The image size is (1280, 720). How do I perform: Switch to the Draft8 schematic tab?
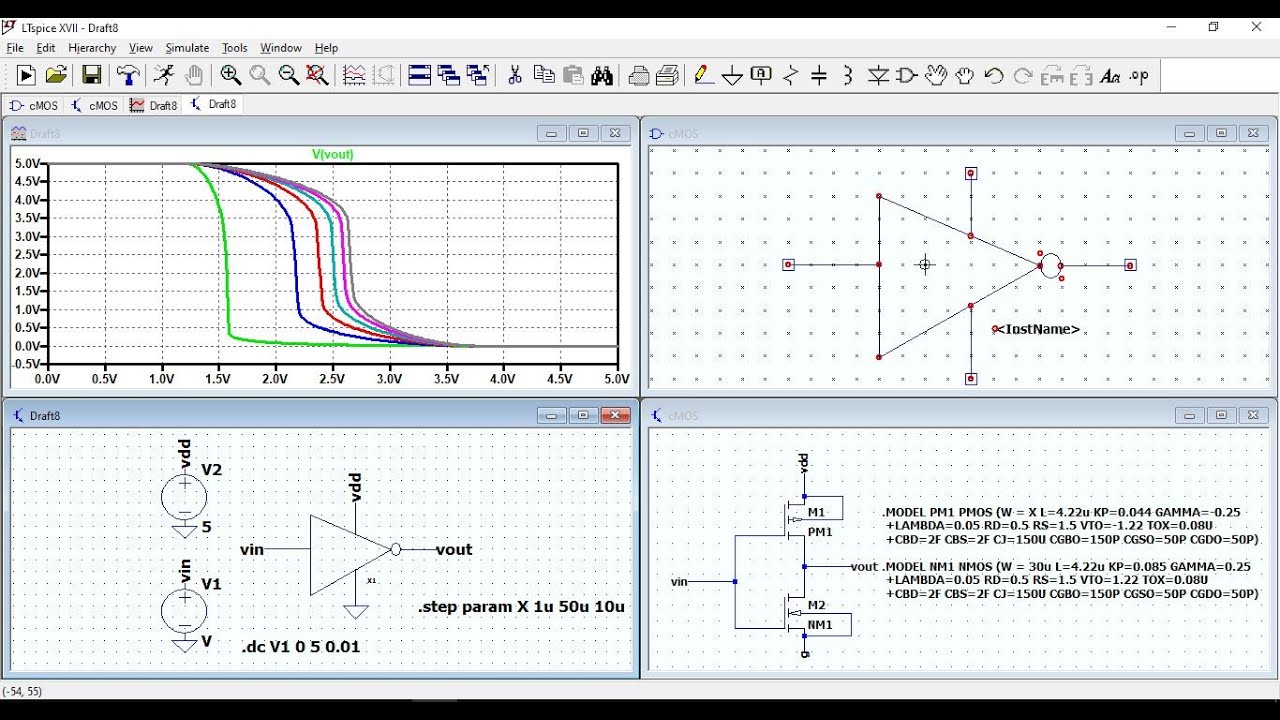(x=214, y=105)
